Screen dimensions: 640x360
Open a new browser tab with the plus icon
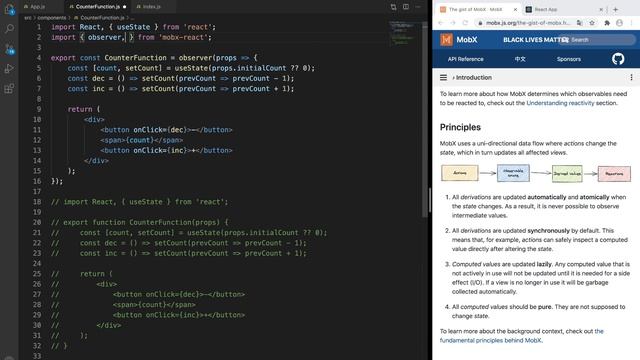(x=616, y=9)
